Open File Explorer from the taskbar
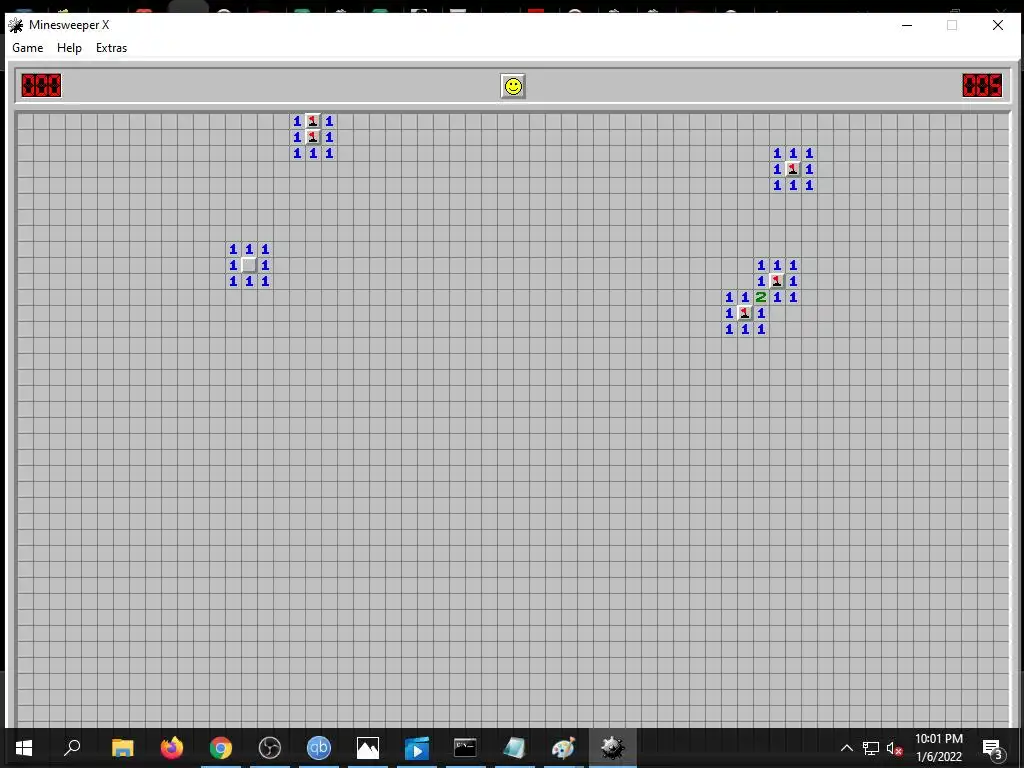Screen dimensions: 1024x768 pyautogui.click(x=122, y=748)
